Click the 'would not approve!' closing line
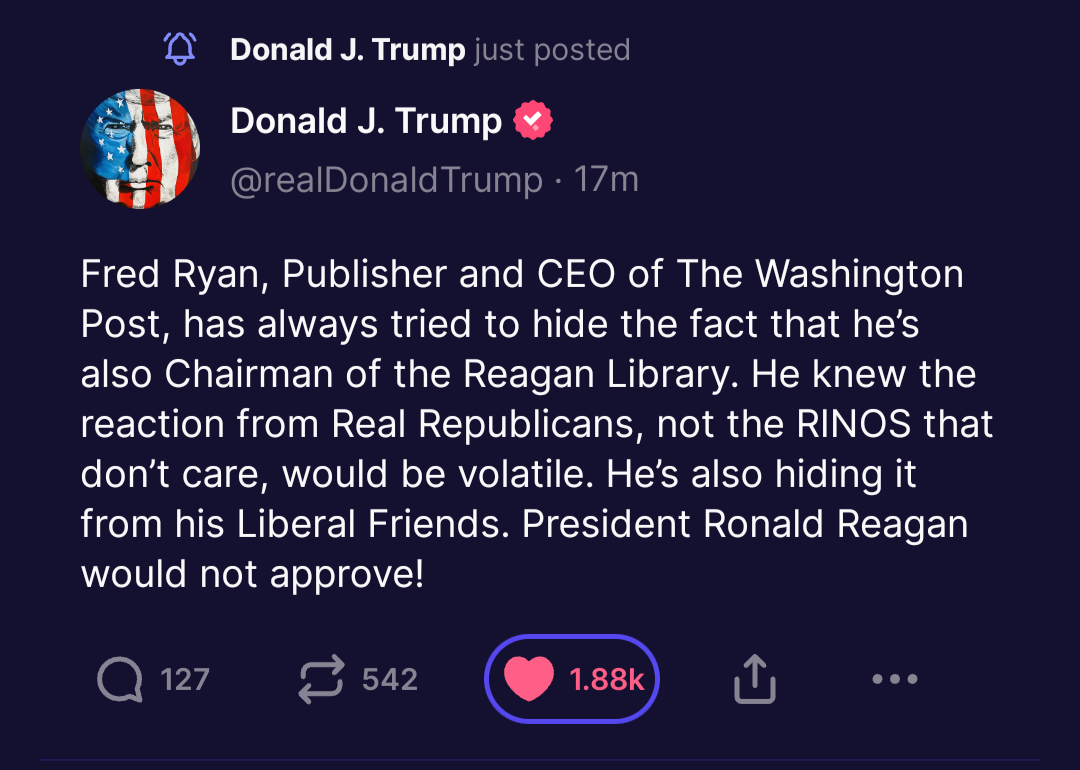The image size is (1080, 770). pos(252,574)
